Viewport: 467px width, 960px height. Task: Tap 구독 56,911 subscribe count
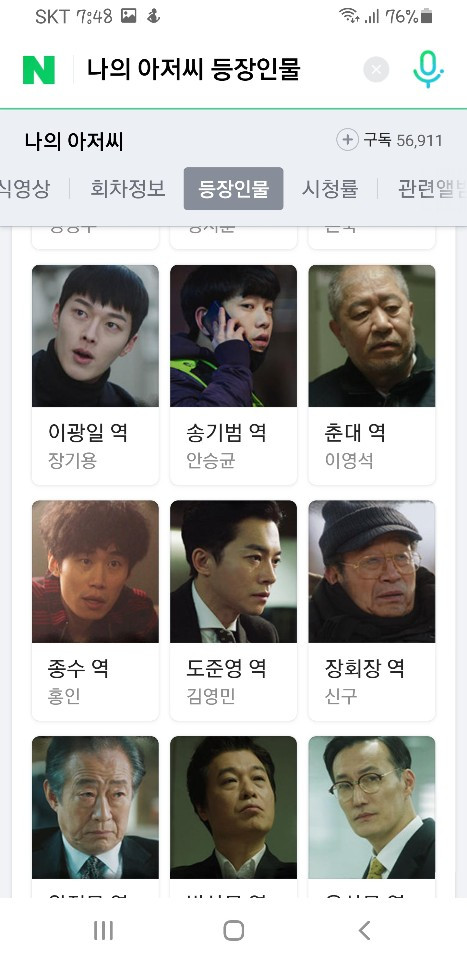click(402, 141)
